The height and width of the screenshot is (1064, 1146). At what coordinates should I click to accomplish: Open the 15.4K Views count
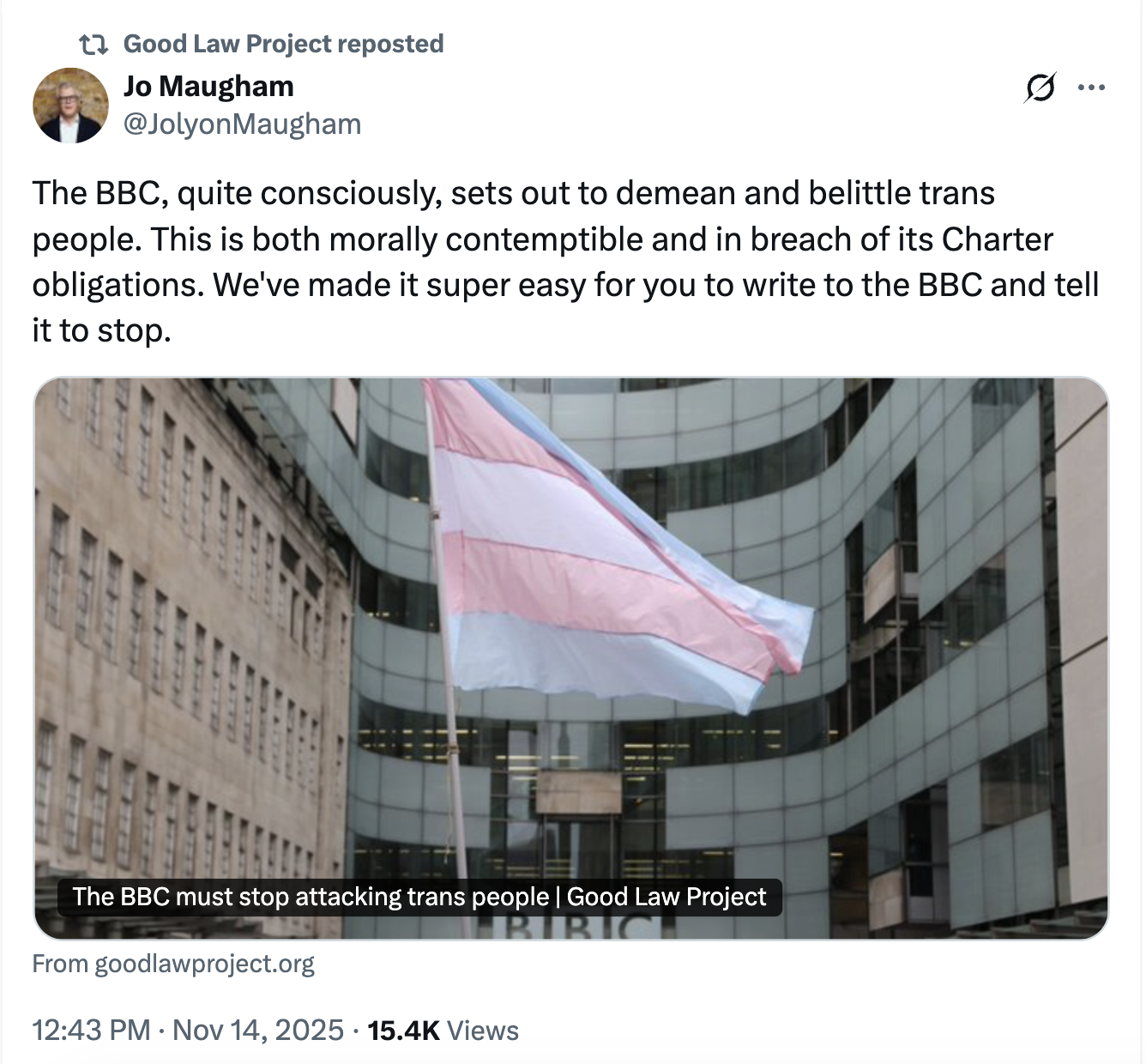pos(403,1030)
